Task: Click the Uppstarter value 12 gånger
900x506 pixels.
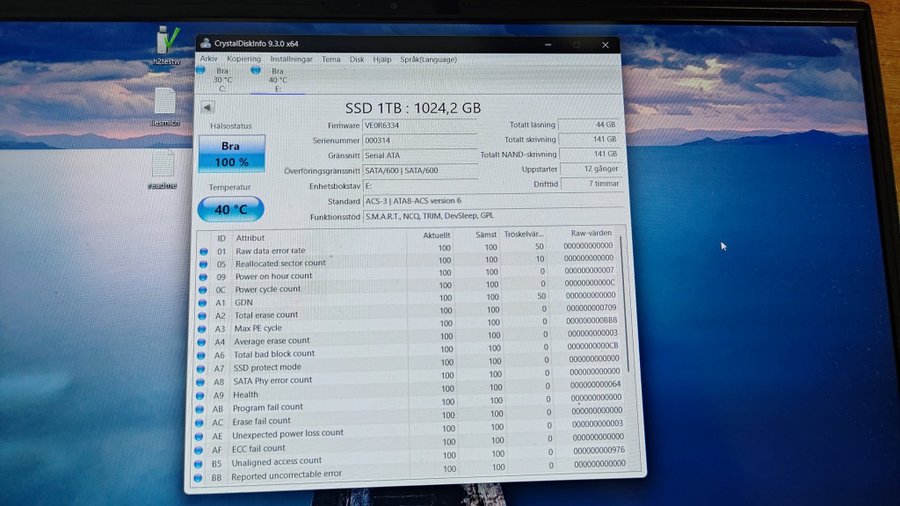Action: pos(591,169)
